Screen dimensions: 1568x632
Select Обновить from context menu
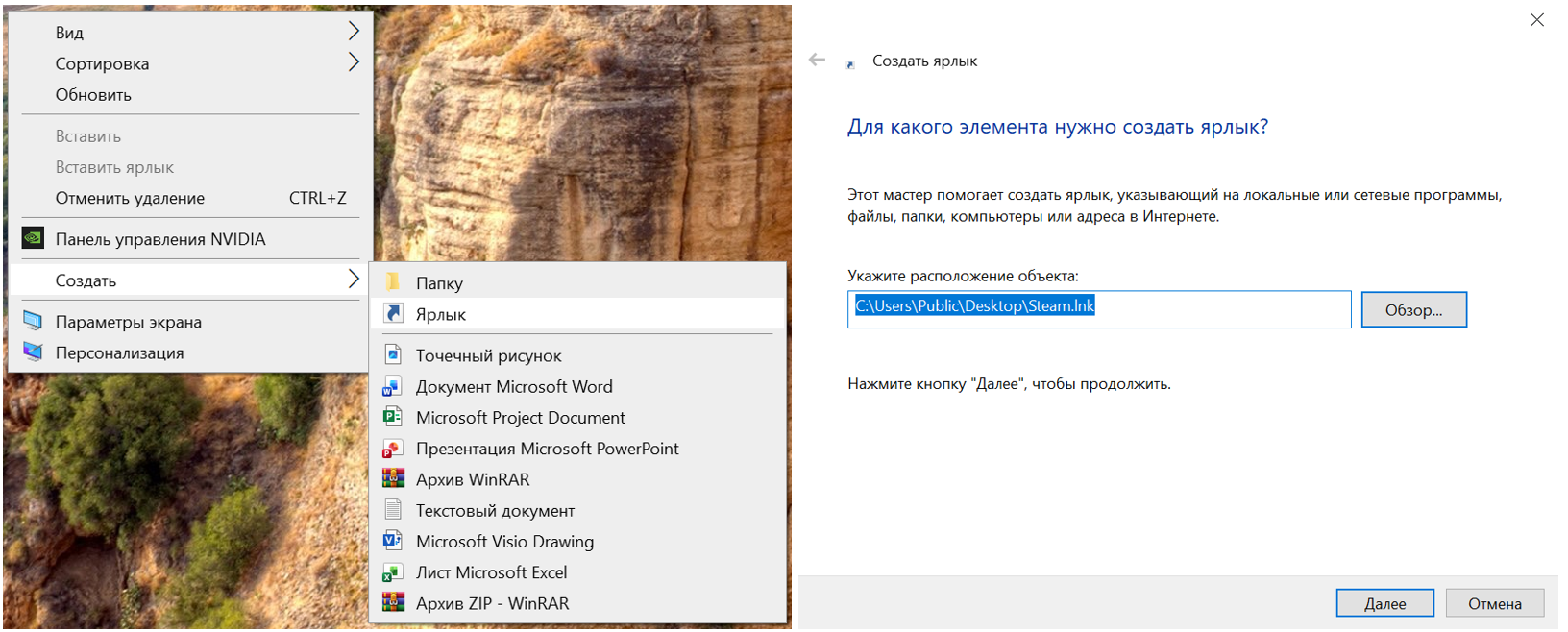pos(93,95)
